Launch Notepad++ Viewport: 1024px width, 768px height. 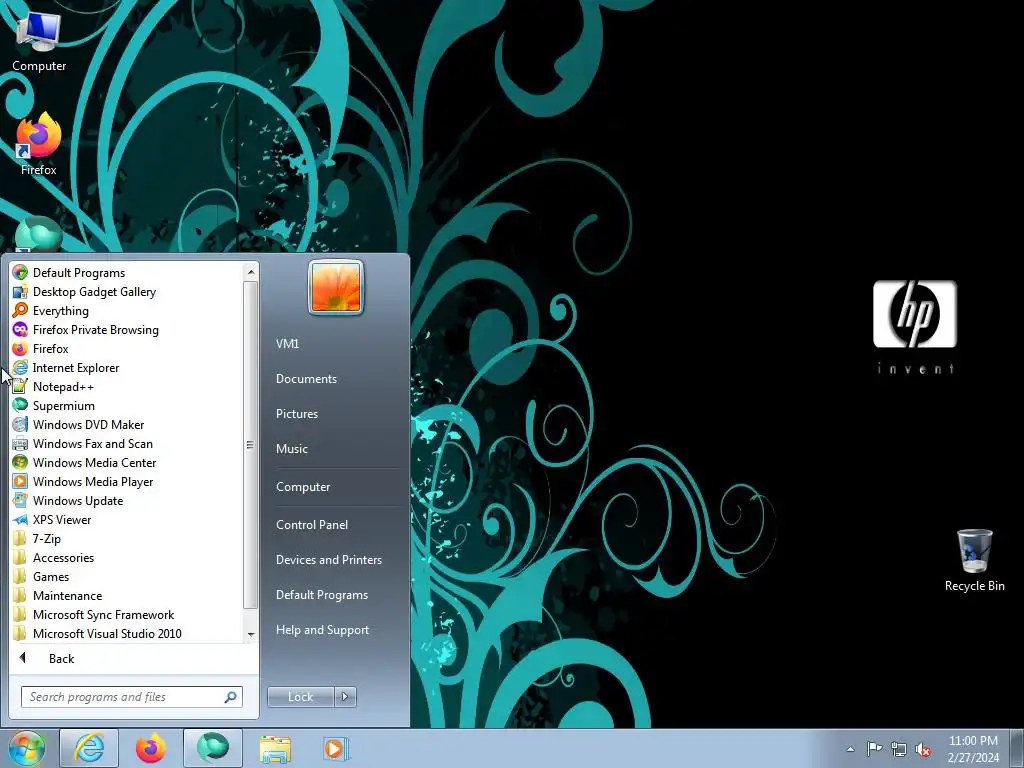click(127, 387)
